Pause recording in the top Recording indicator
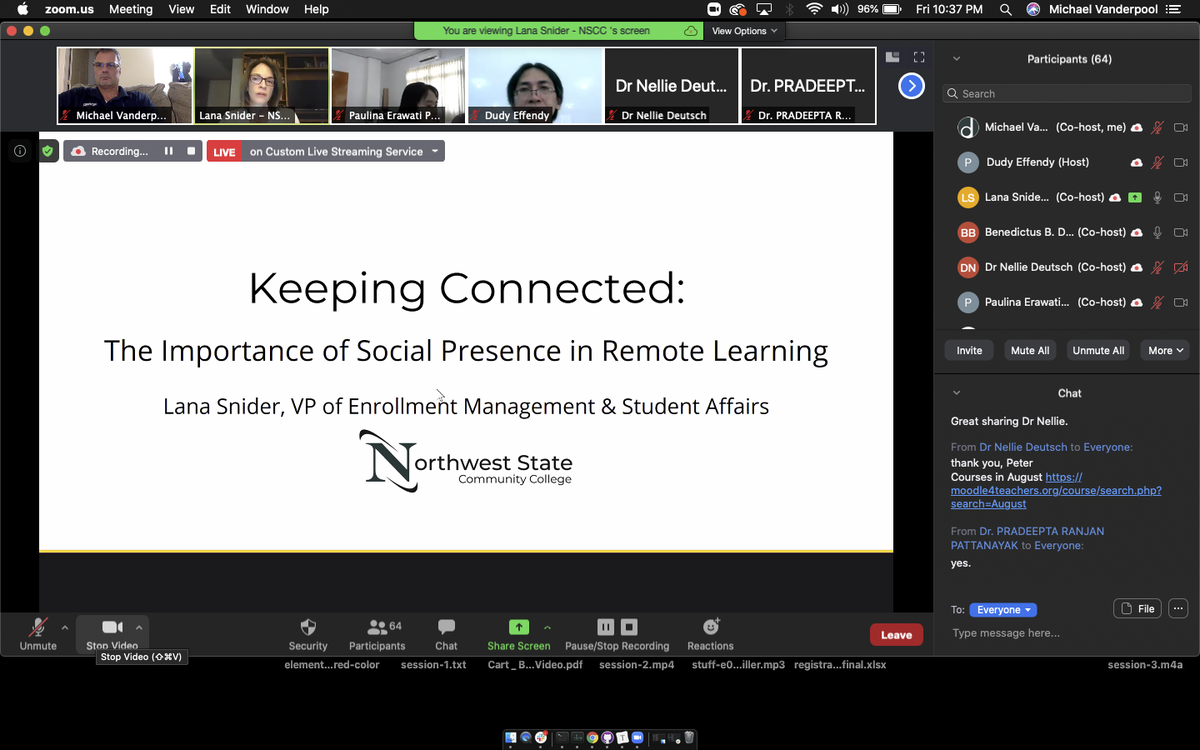This screenshot has height=750, width=1200. [x=168, y=151]
